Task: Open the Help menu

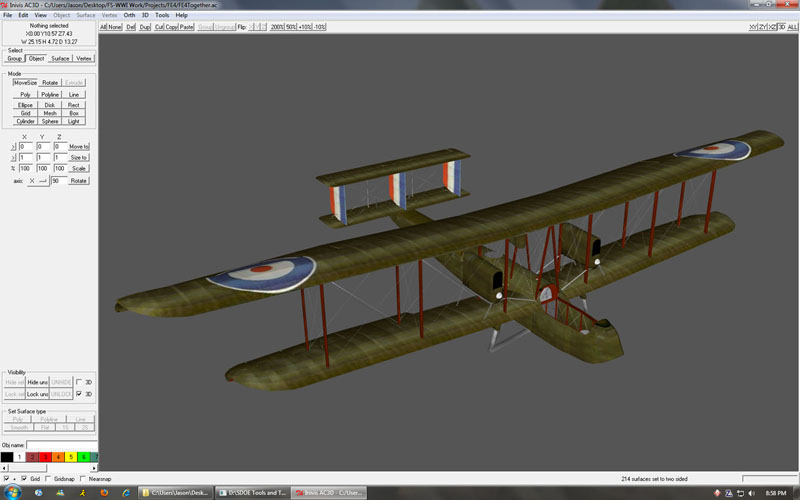Action: (182, 15)
